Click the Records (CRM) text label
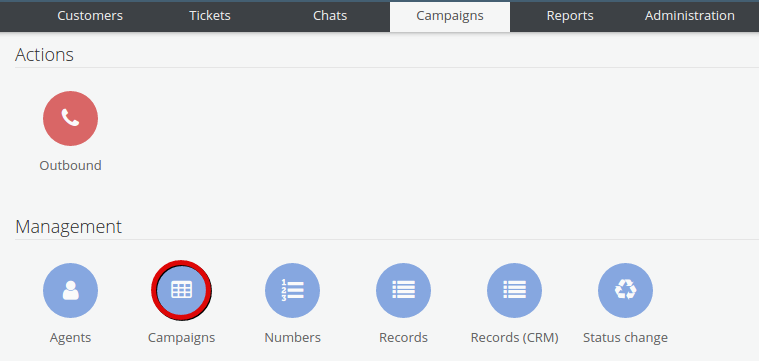This screenshot has height=361, width=759. click(x=515, y=338)
